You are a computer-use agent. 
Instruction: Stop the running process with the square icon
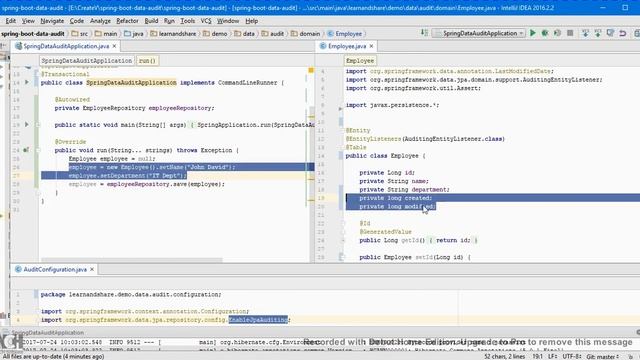570,33
